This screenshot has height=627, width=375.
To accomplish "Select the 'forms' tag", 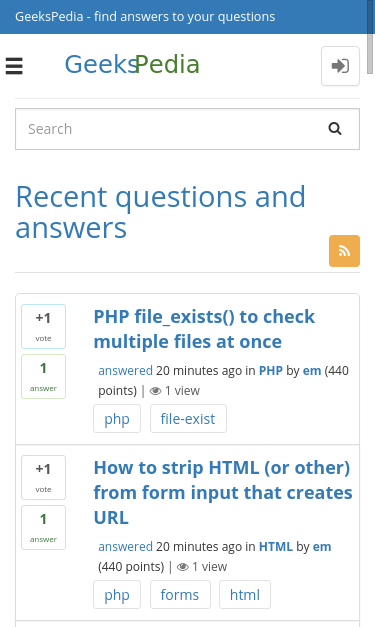I will [180, 595].
